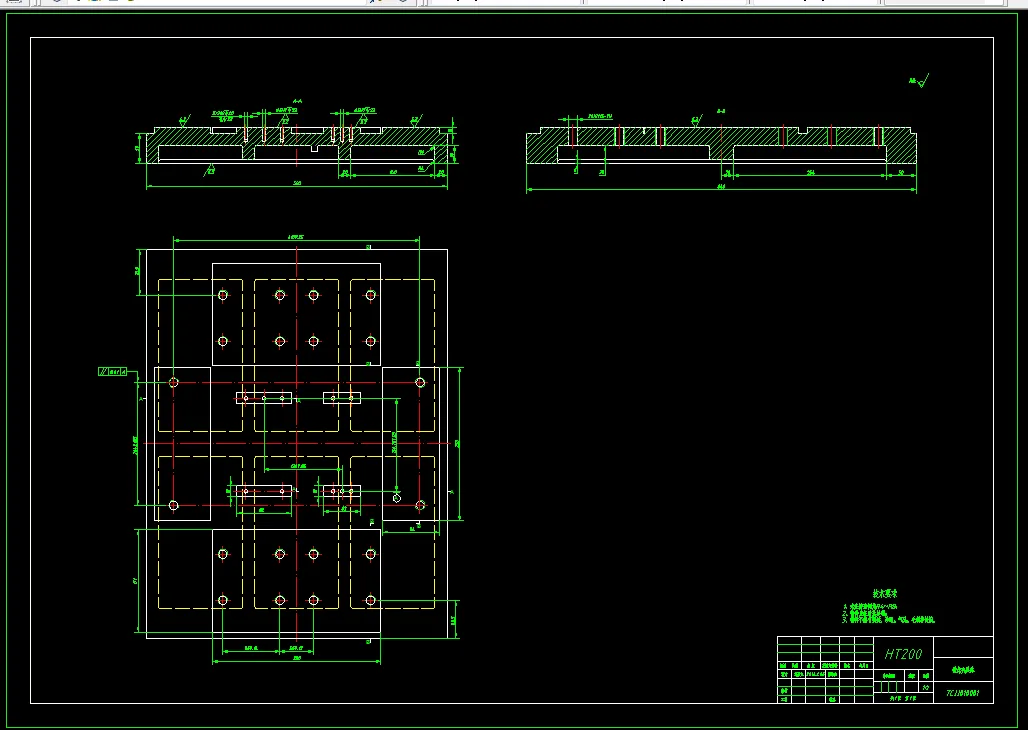Select the 264 dimension in B-B section
The width and height of the screenshot is (1028, 730).
tap(810, 172)
